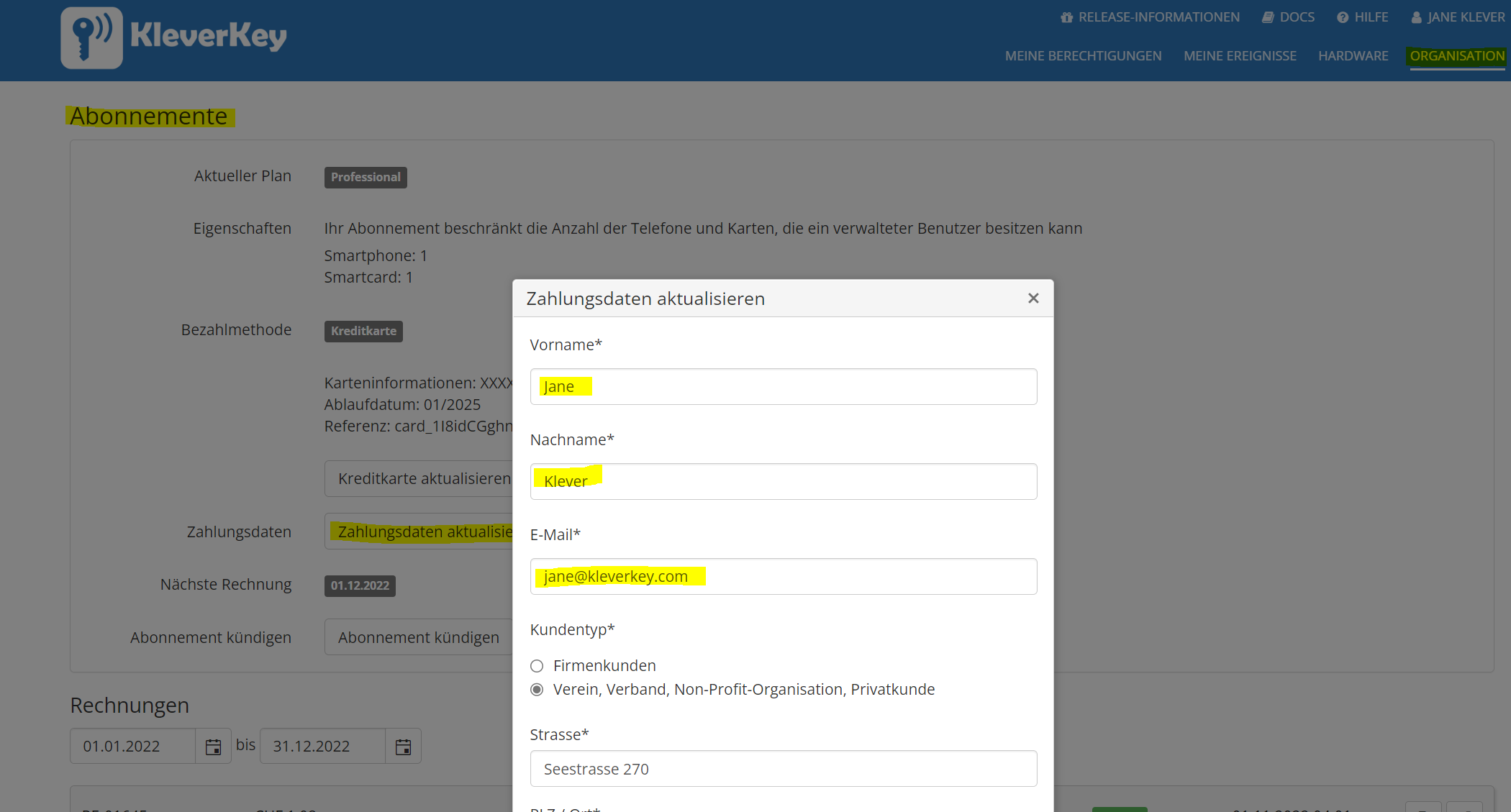Viewport: 1511px width, 812px height.
Task: Click the Hilfe question mark icon
Action: pos(1343,17)
